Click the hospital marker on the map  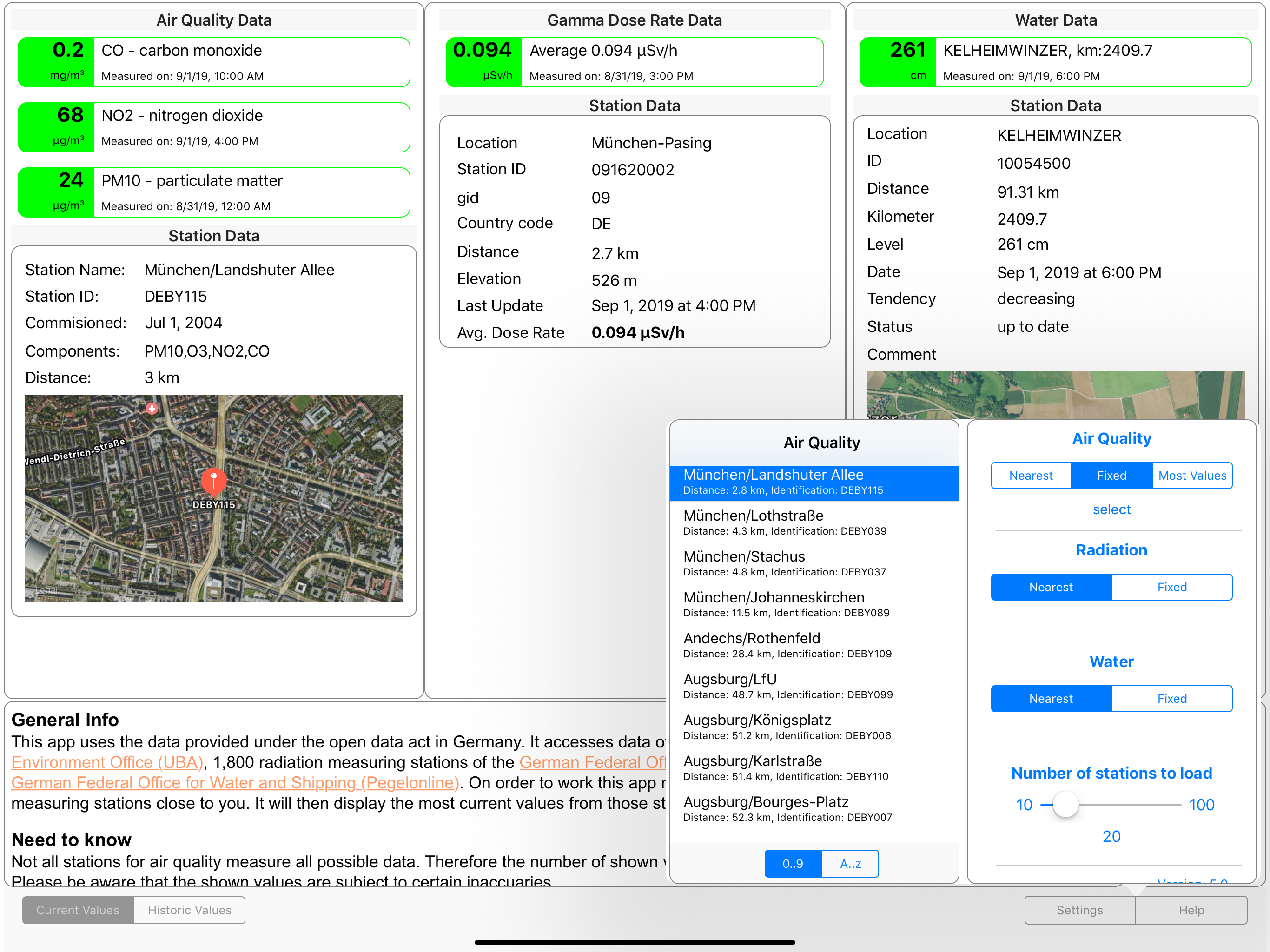point(152,408)
